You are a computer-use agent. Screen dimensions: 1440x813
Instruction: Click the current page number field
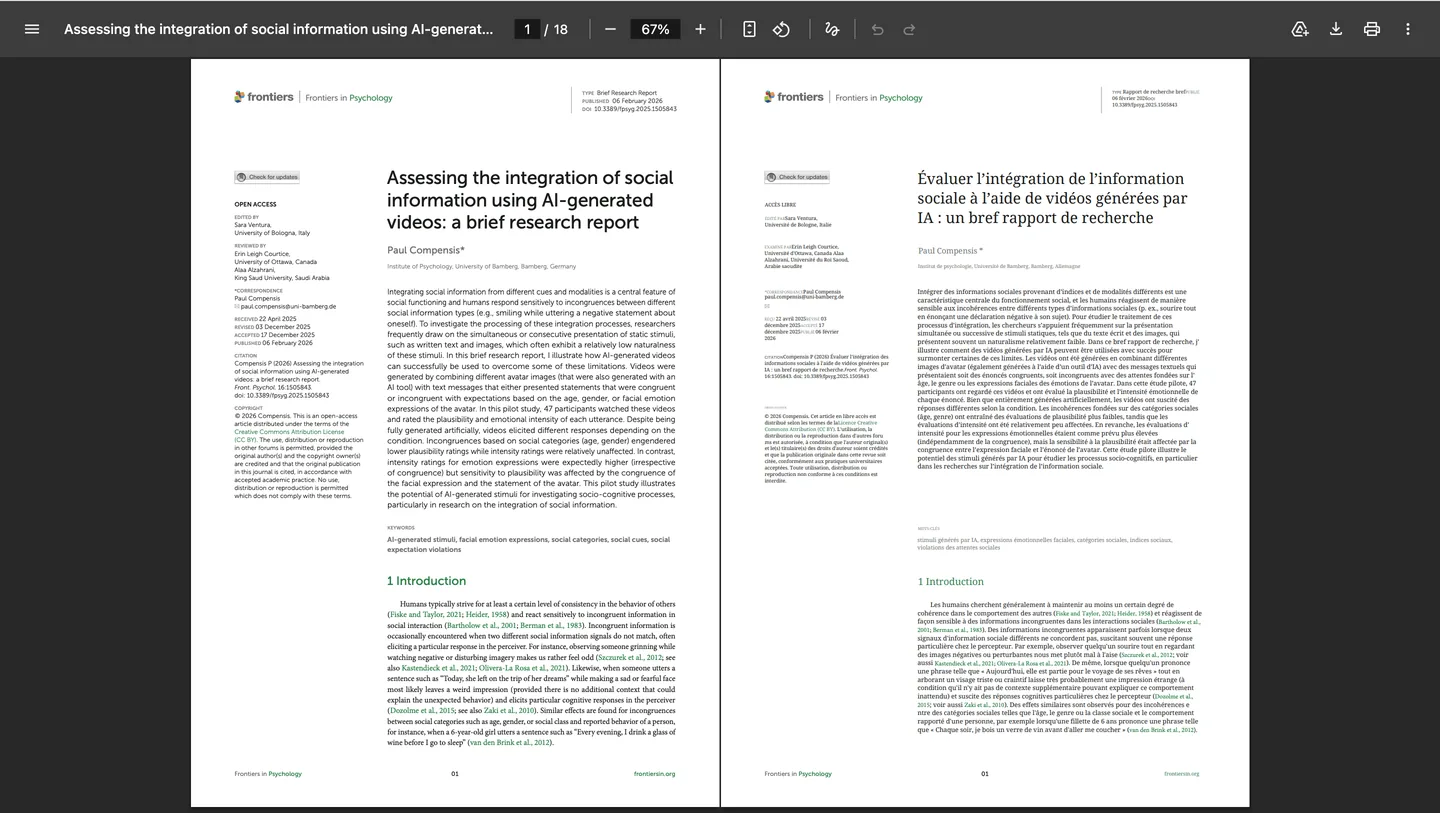(527, 29)
